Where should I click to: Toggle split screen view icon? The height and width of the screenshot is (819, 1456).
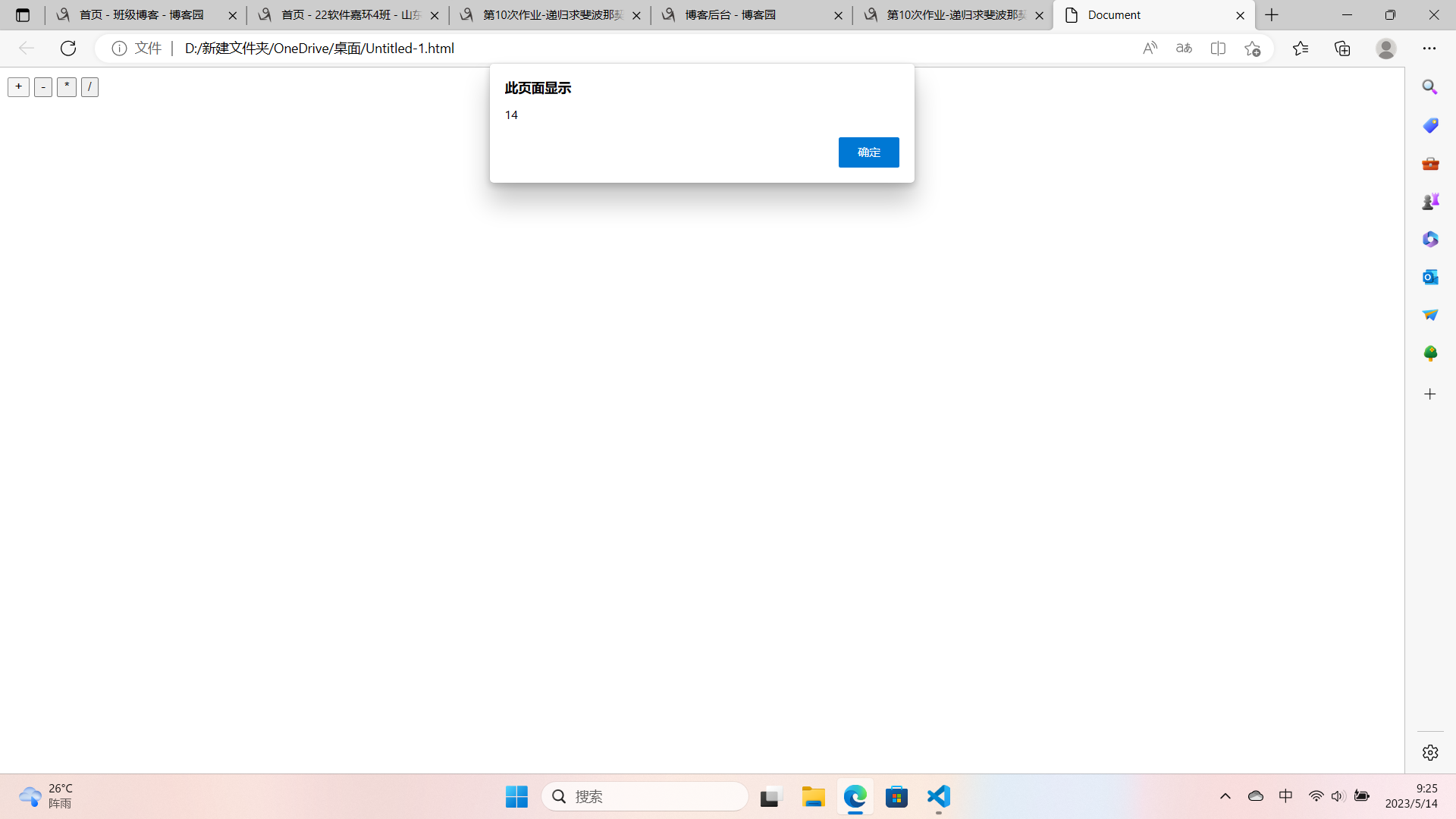coord(1218,49)
